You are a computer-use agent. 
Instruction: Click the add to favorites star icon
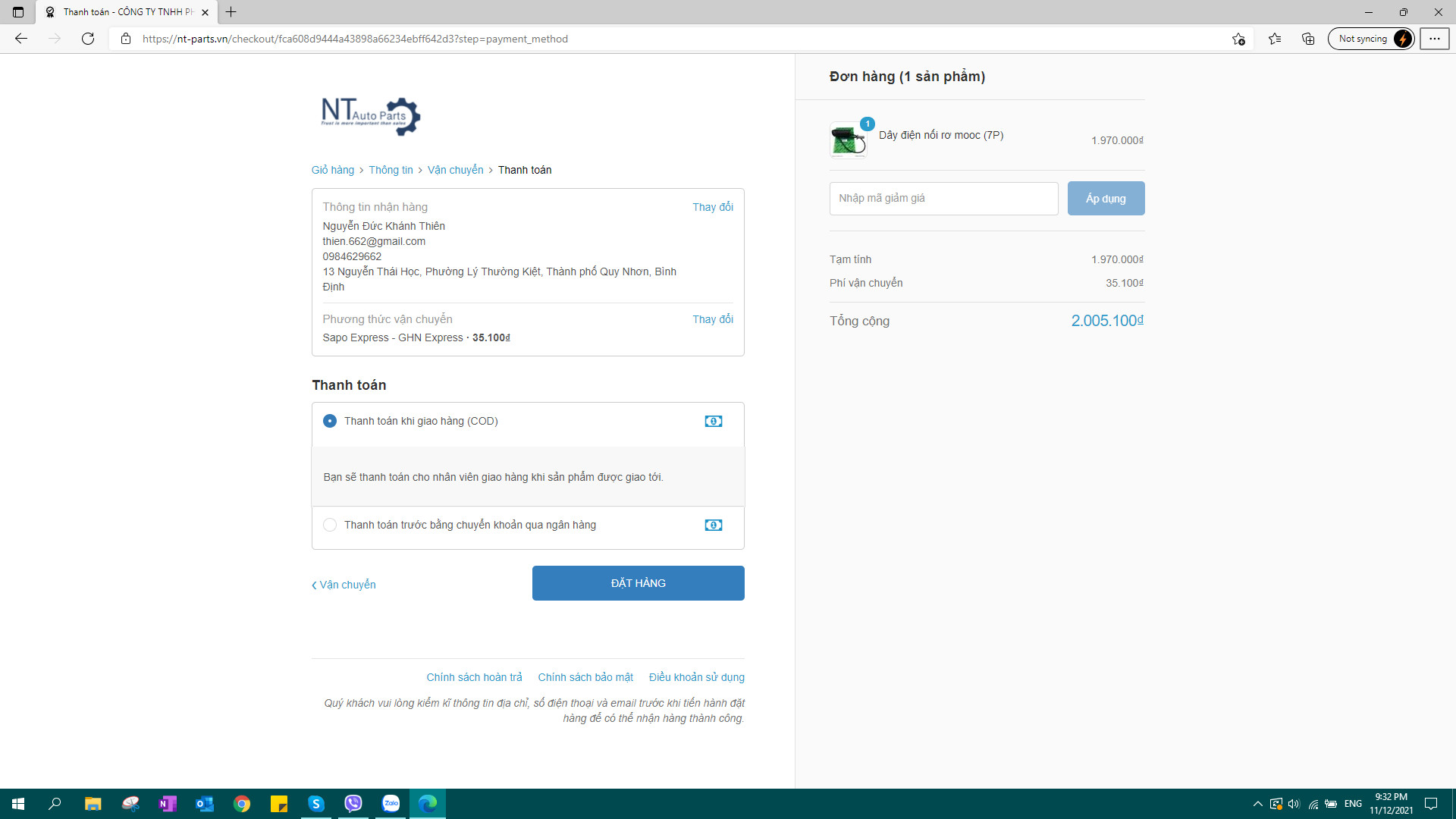tap(1238, 39)
